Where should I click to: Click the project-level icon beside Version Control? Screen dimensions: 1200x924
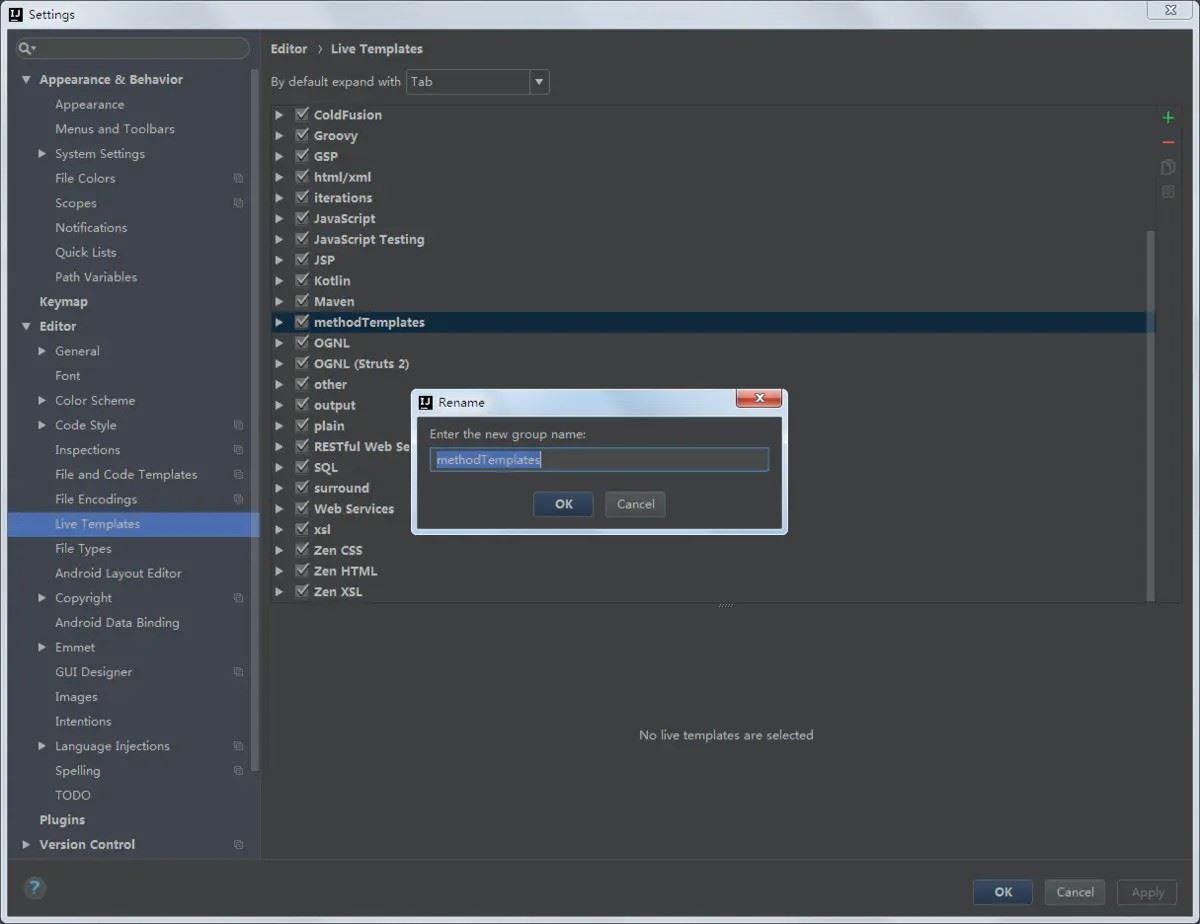click(238, 845)
